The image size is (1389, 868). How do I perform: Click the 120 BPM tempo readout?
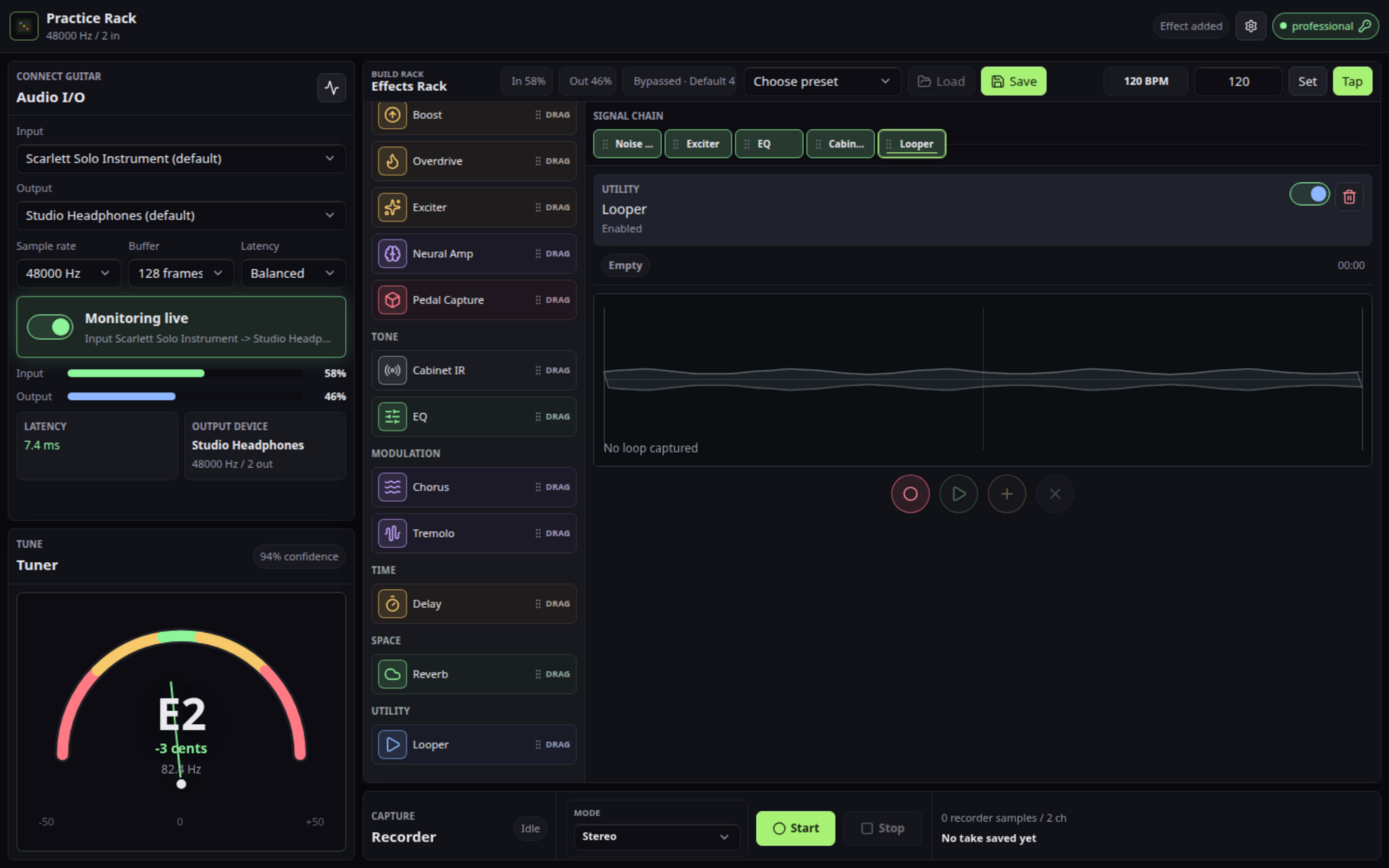coord(1145,81)
